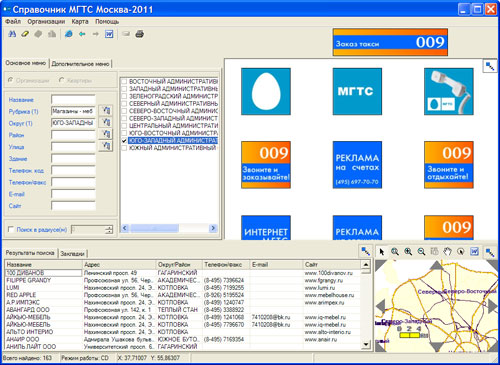Click the printer icon in toolbar
500x365 pixels.
(x=140, y=34)
